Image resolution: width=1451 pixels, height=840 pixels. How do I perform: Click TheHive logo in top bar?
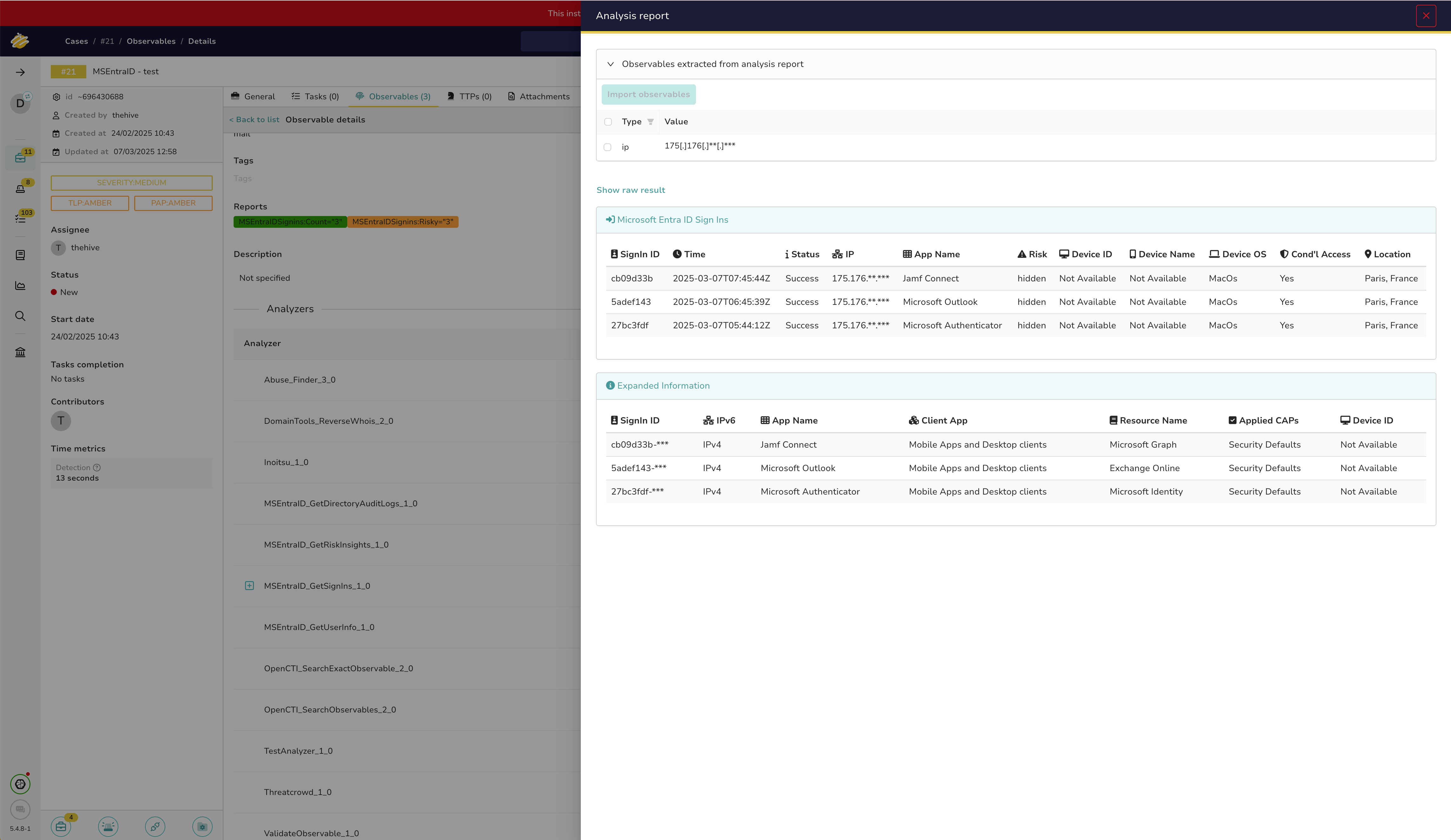pyautogui.click(x=20, y=41)
